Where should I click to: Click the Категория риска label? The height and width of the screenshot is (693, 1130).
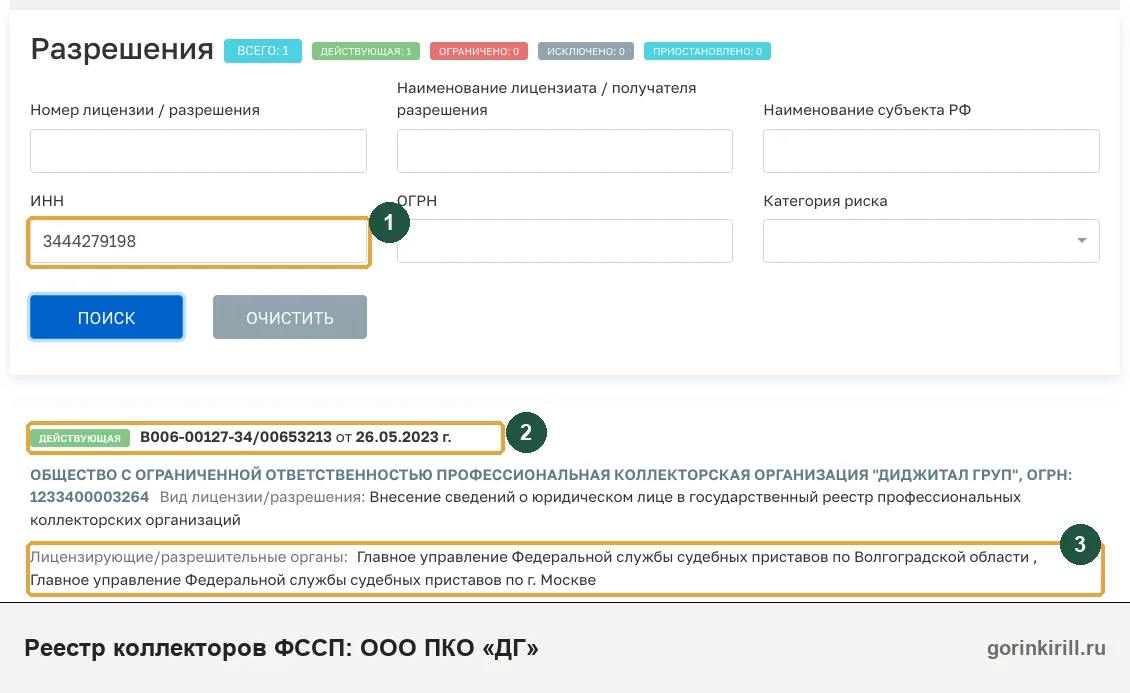coord(825,201)
